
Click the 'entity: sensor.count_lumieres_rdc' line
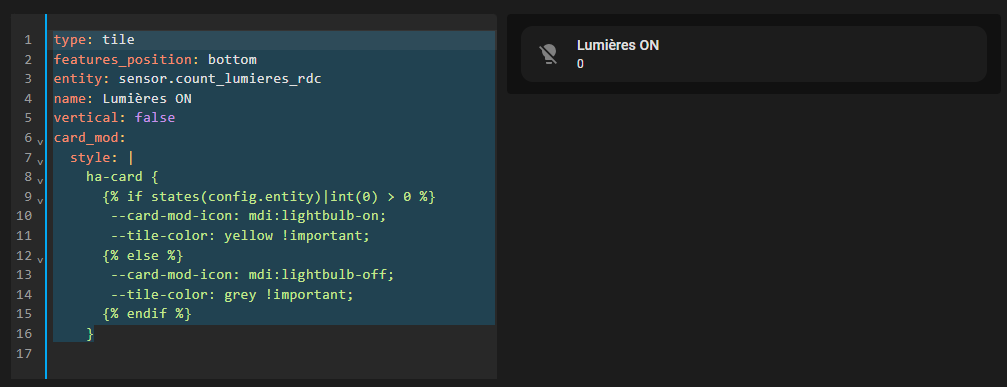tap(187, 79)
